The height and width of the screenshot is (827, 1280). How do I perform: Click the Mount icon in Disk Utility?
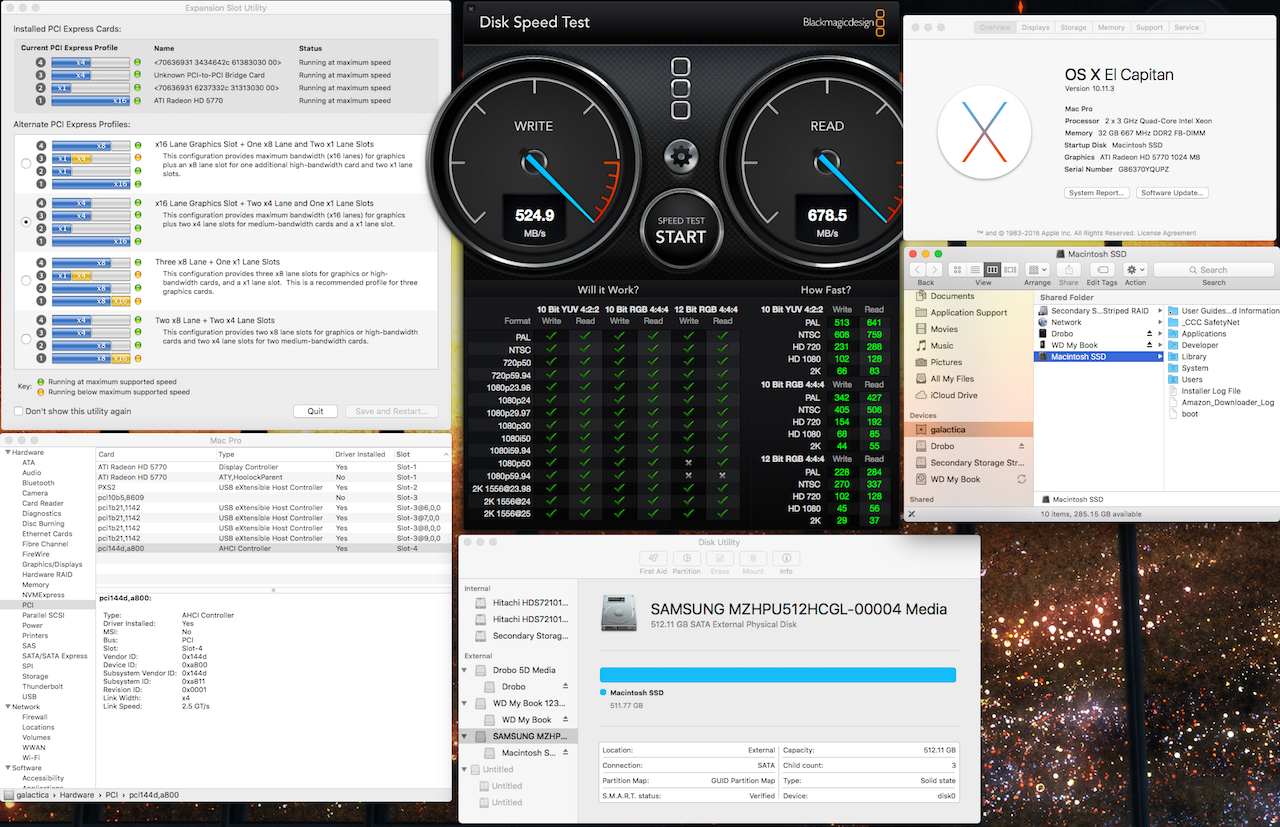pyautogui.click(x=753, y=558)
